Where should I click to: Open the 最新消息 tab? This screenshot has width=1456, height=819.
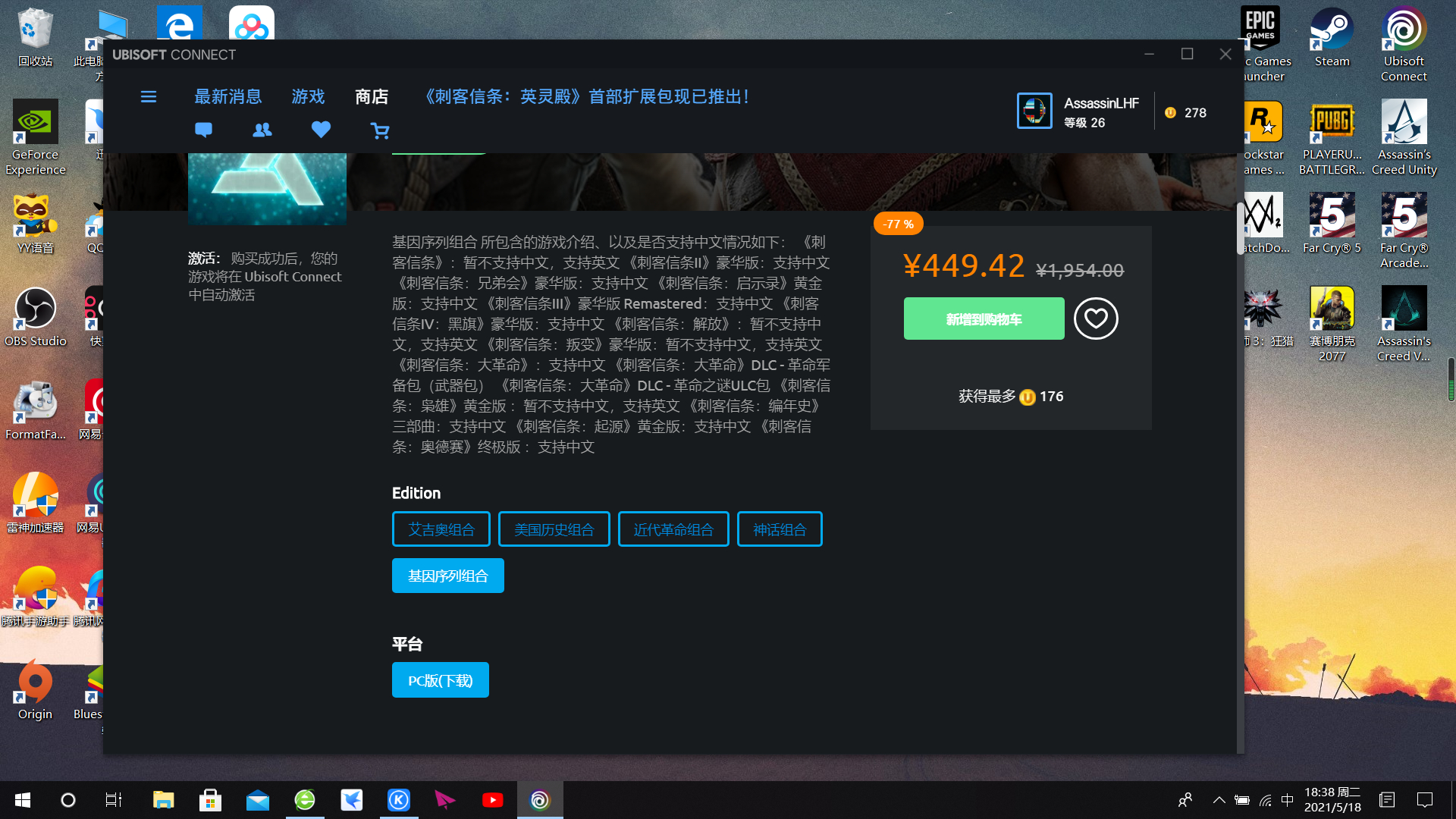point(227,96)
